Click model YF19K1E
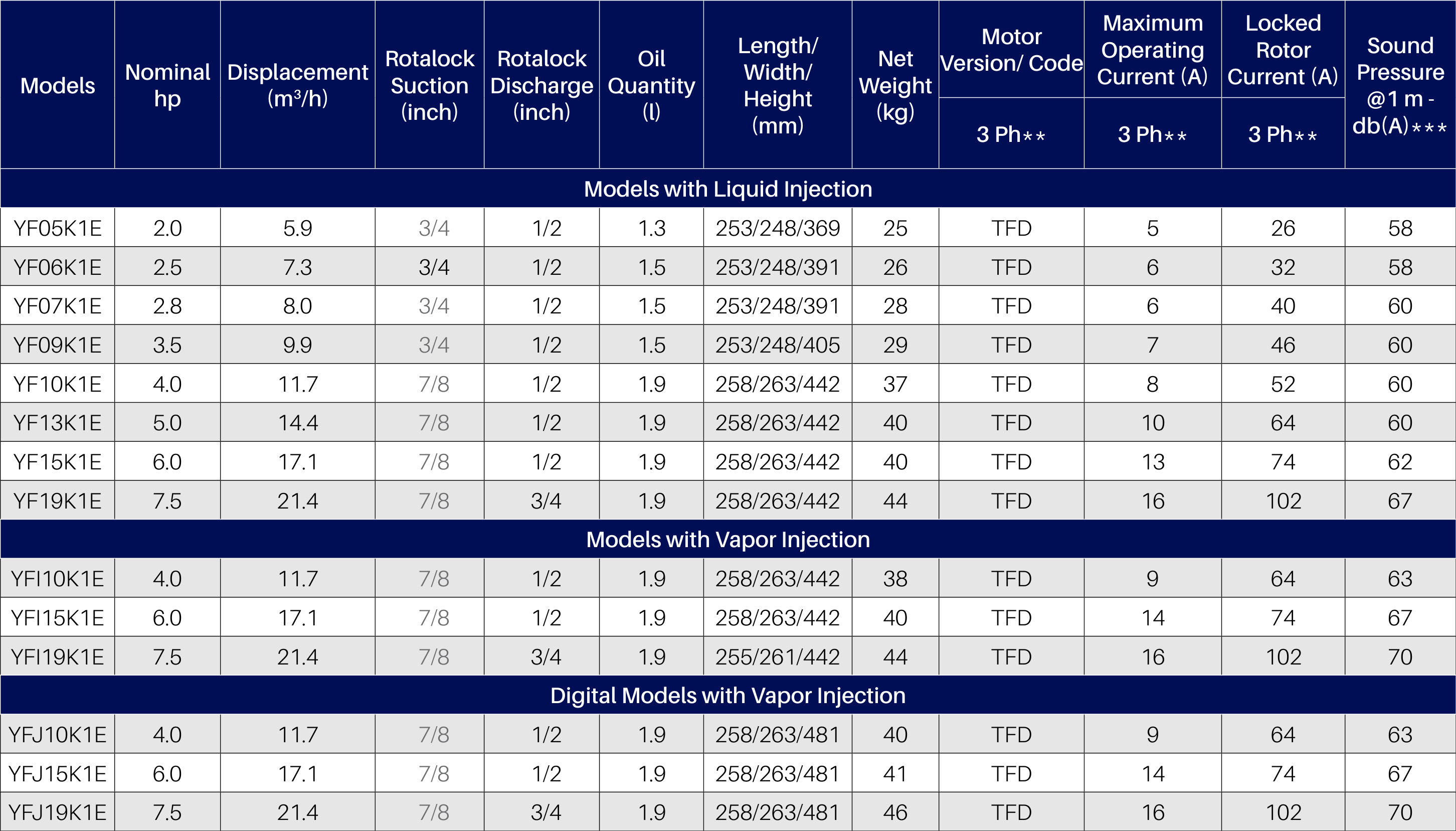This screenshot has width=1456, height=831. 58,501
